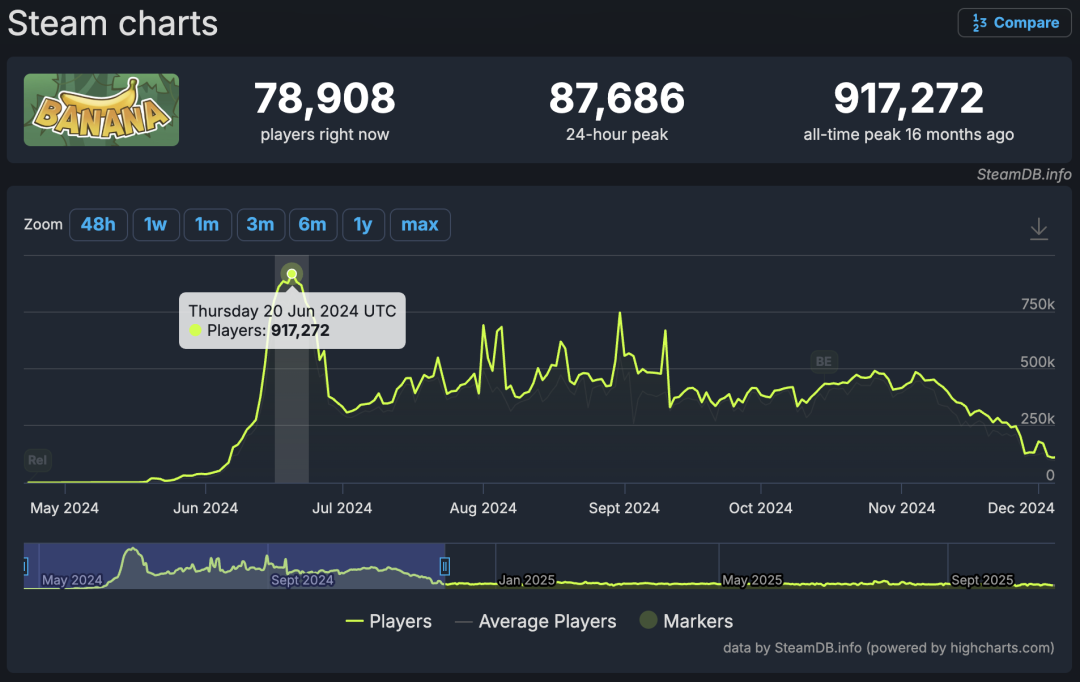Click the BE event marker on chart
The height and width of the screenshot is (682, 1080).
point(824,362)
